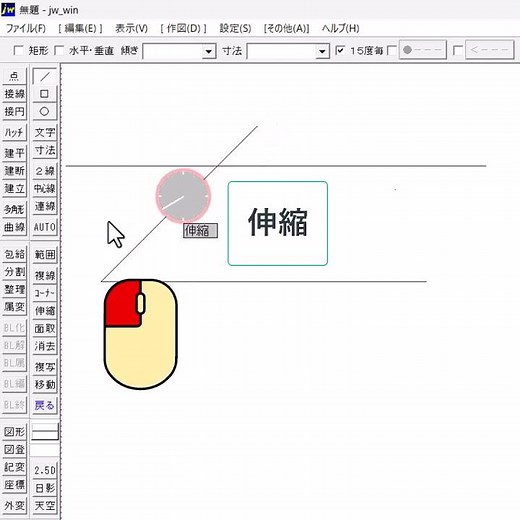
Task: Click the 点 point tool button
Action: pos(14,76)
